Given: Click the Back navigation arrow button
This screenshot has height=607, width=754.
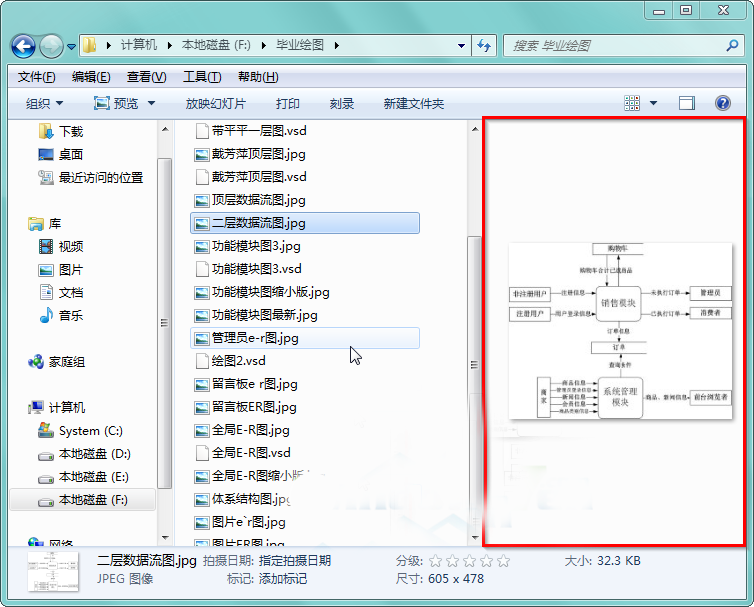Looking at the screenshot, I should [x=24, y=46].
